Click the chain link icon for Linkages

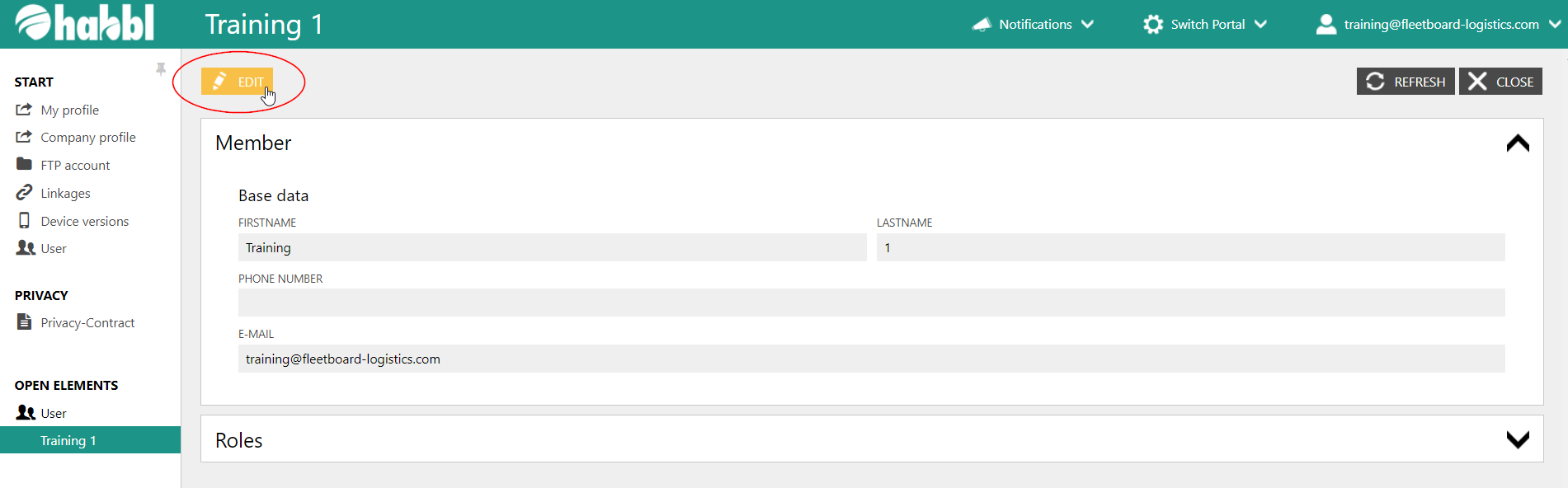pyautogui.click(x=24, y=193)
